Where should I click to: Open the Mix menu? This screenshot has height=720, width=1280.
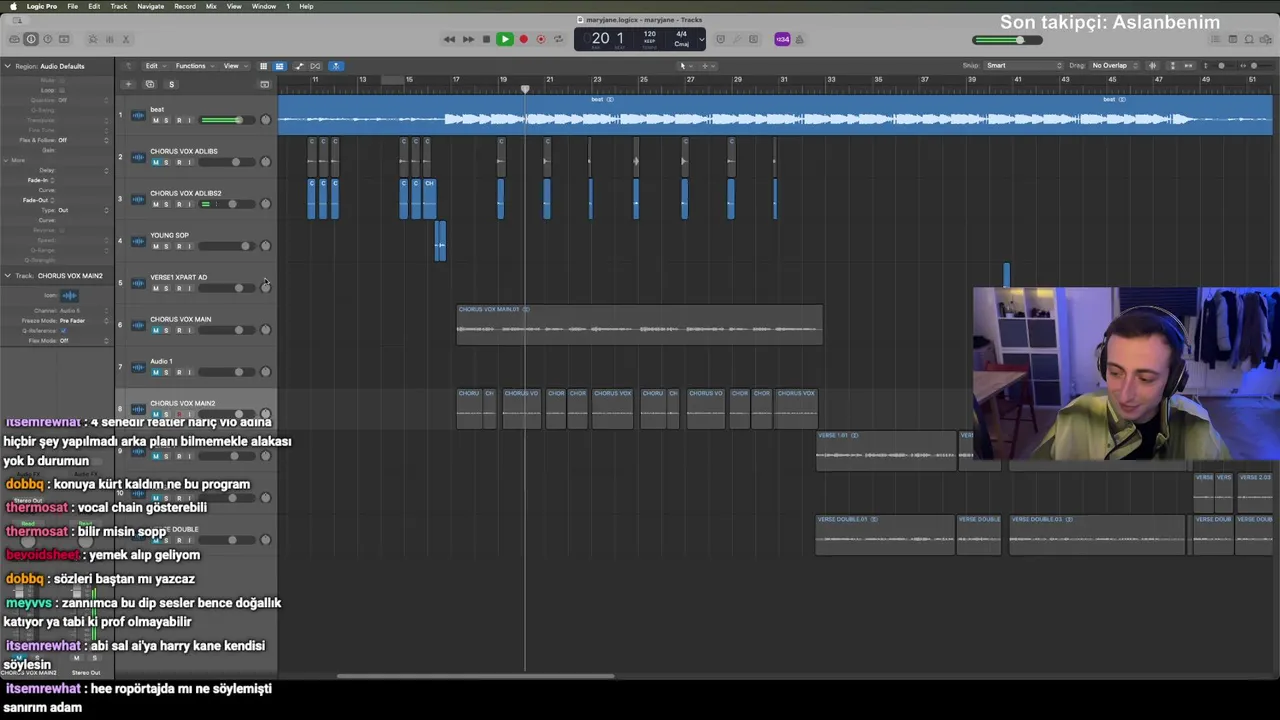click(x=211, y=6)
